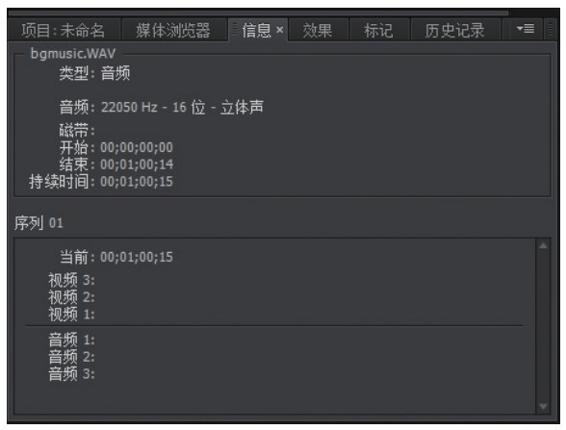Click the 当前 timecode 00;01;00;15

pos(136,257)
